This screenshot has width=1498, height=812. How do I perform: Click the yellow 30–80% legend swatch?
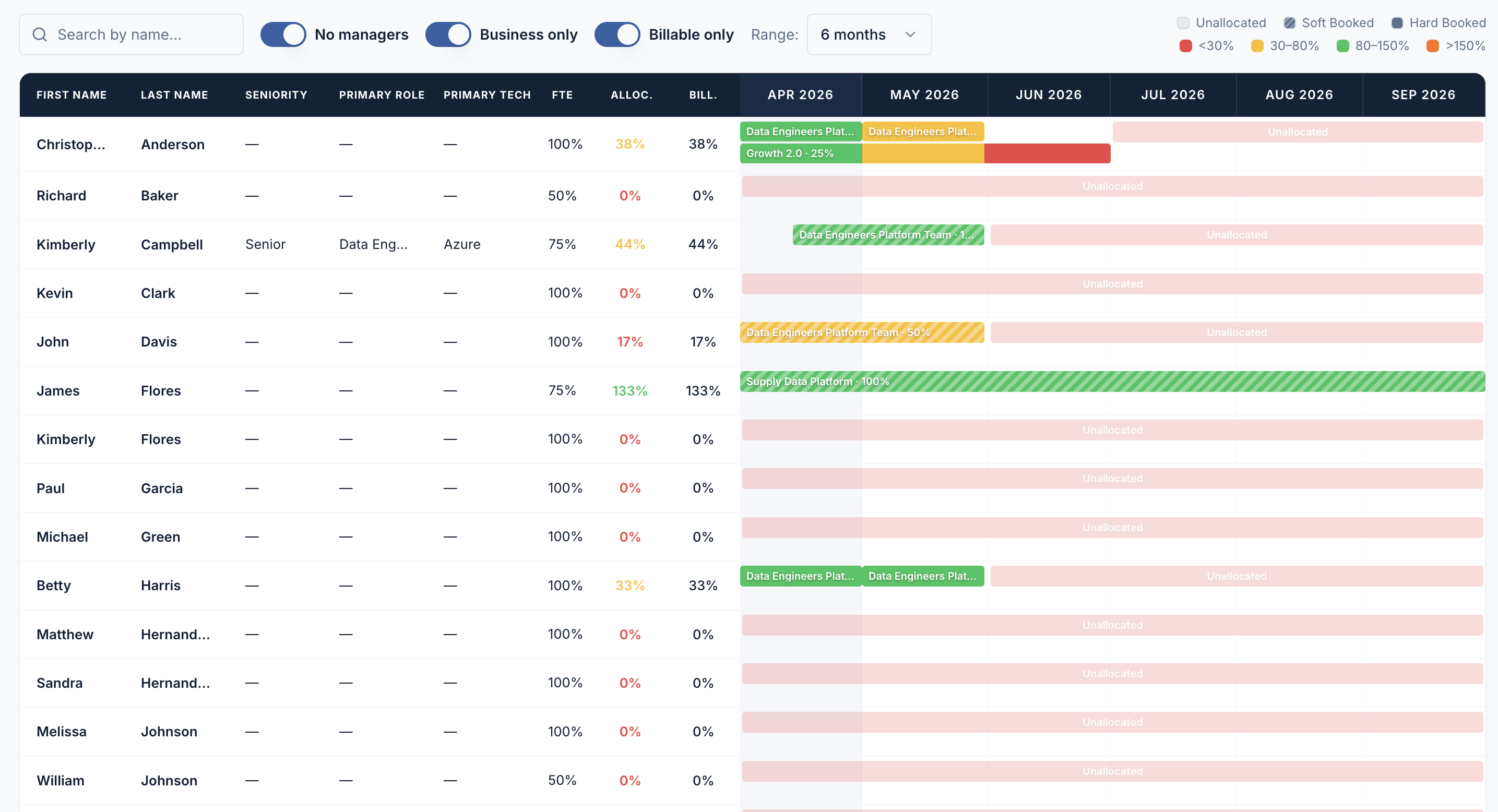tap(1257, 46)
